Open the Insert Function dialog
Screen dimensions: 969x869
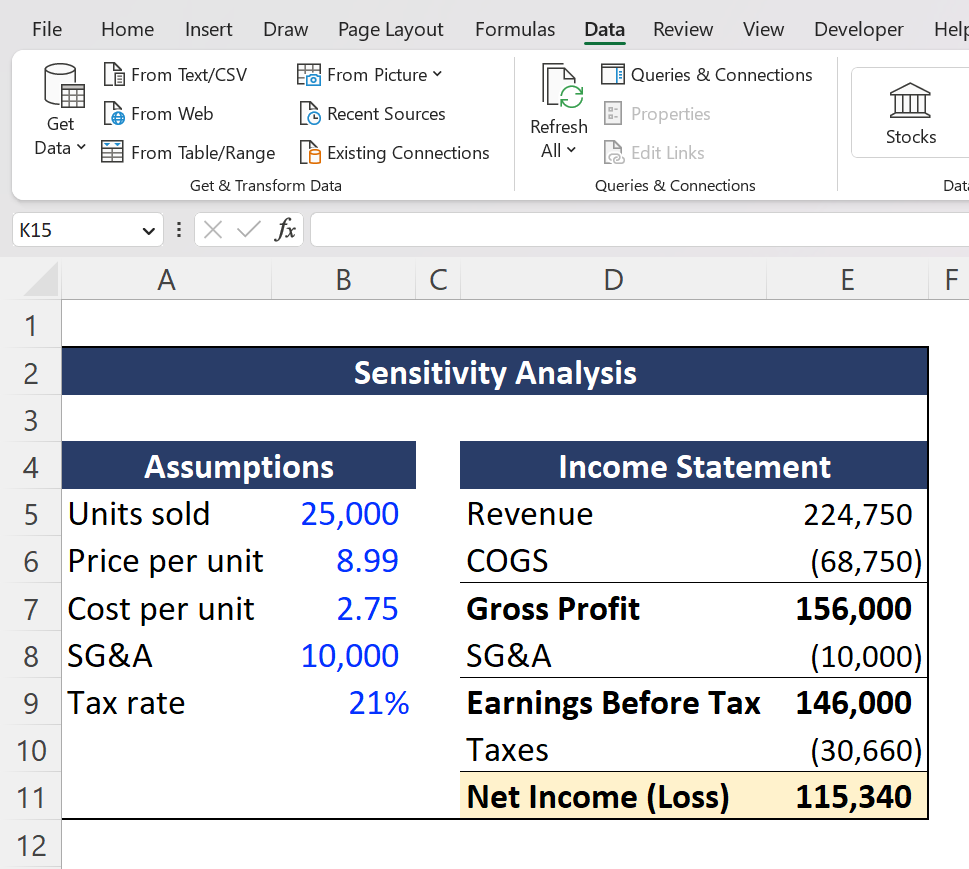pos(285,229)
